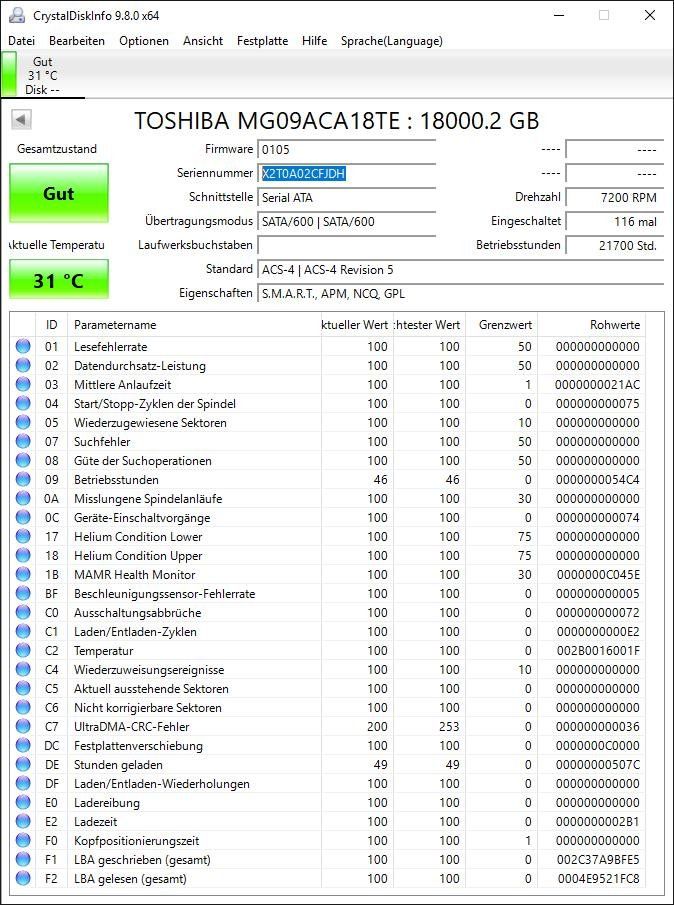
Task: Click the status orb for Helium Condition Upper
Action: [x=23, y=556]
